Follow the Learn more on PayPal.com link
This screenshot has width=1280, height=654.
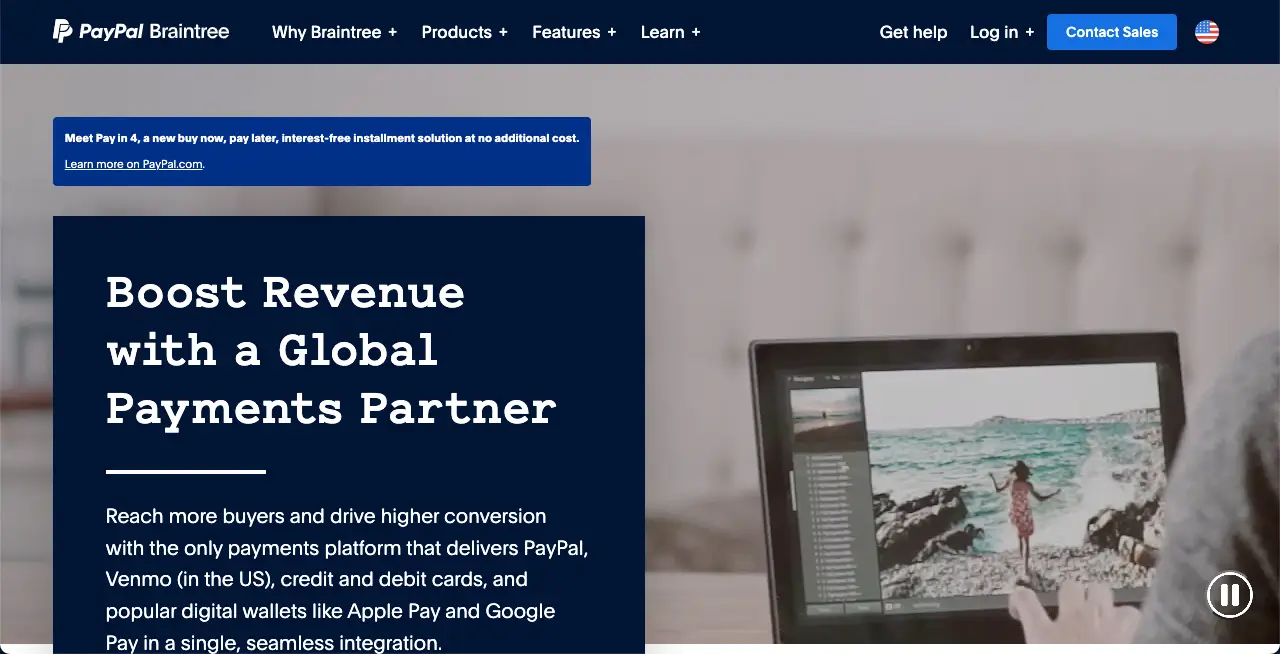134,164
